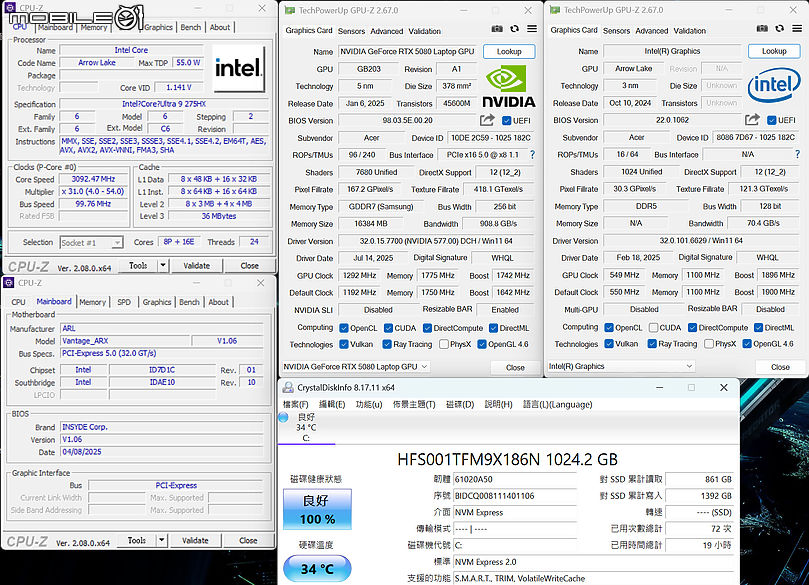This screenshot has width=809, height=585.
Task: Click Lookup button in NVIDIA GPU-Z
Action: point(509,51)
